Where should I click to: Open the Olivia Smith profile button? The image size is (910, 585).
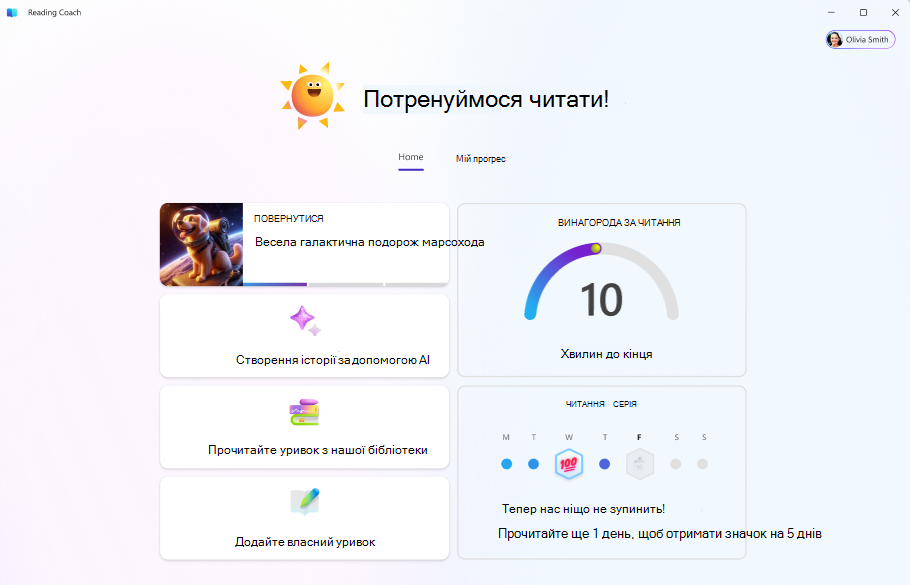(861, 39)
